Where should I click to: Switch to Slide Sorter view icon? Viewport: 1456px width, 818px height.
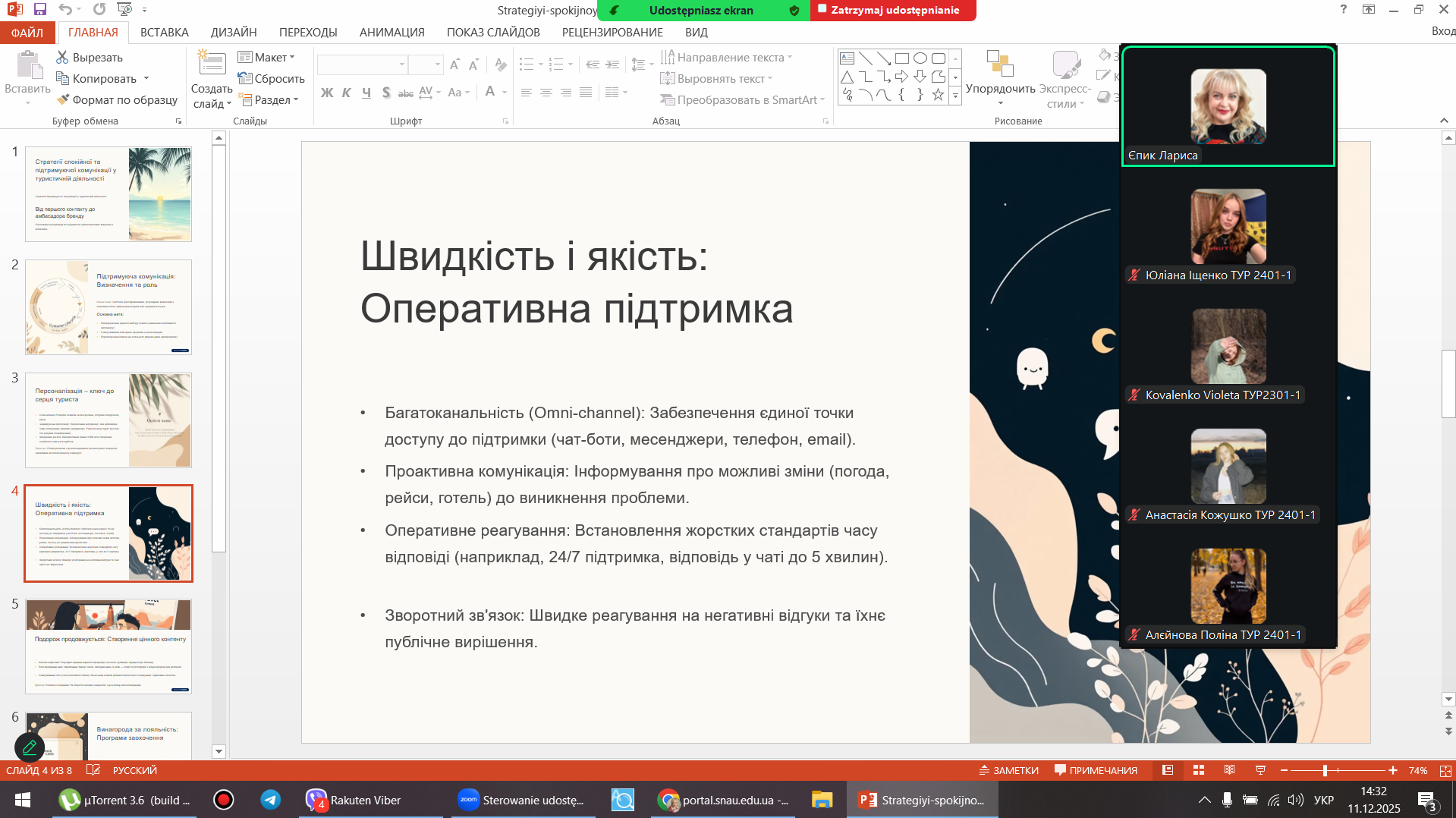1199,770
